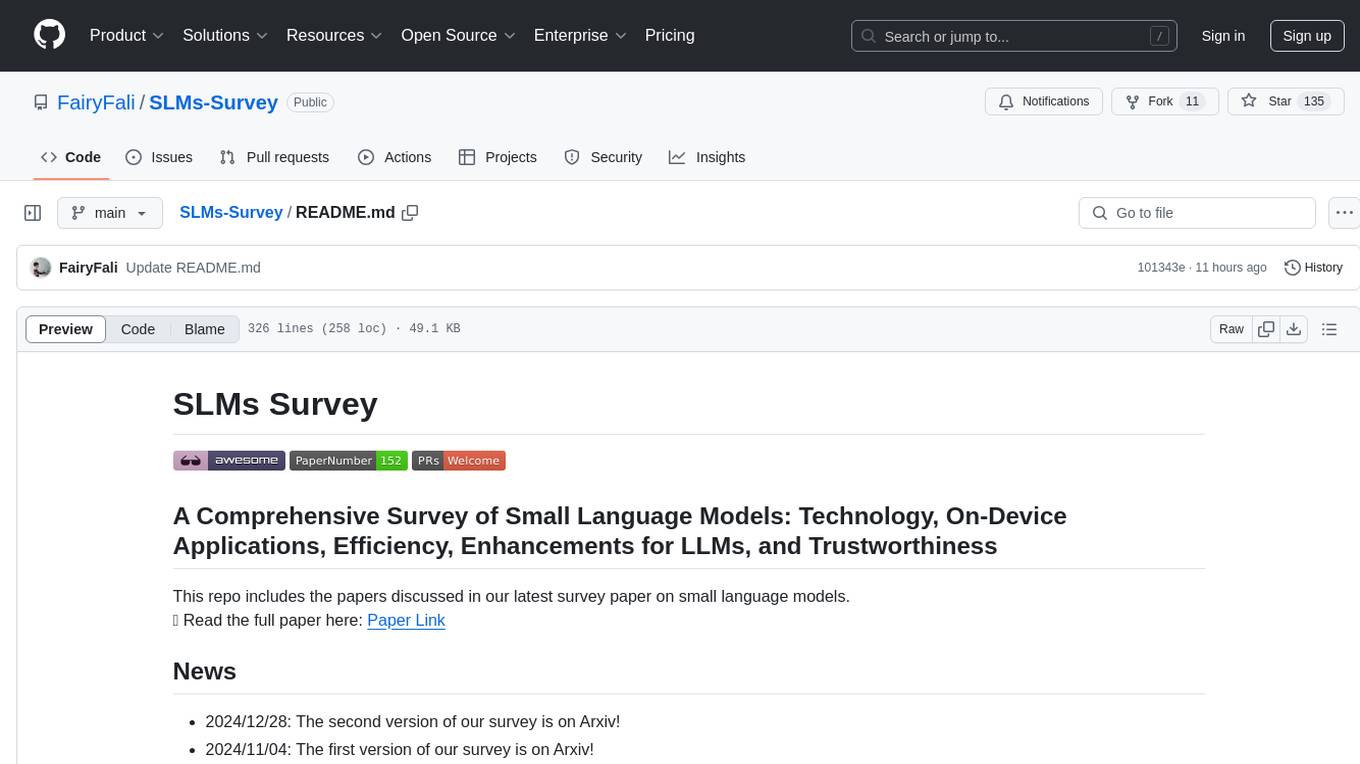
Task: Switch to the Actions tab
Action: (x=394, y=157)
